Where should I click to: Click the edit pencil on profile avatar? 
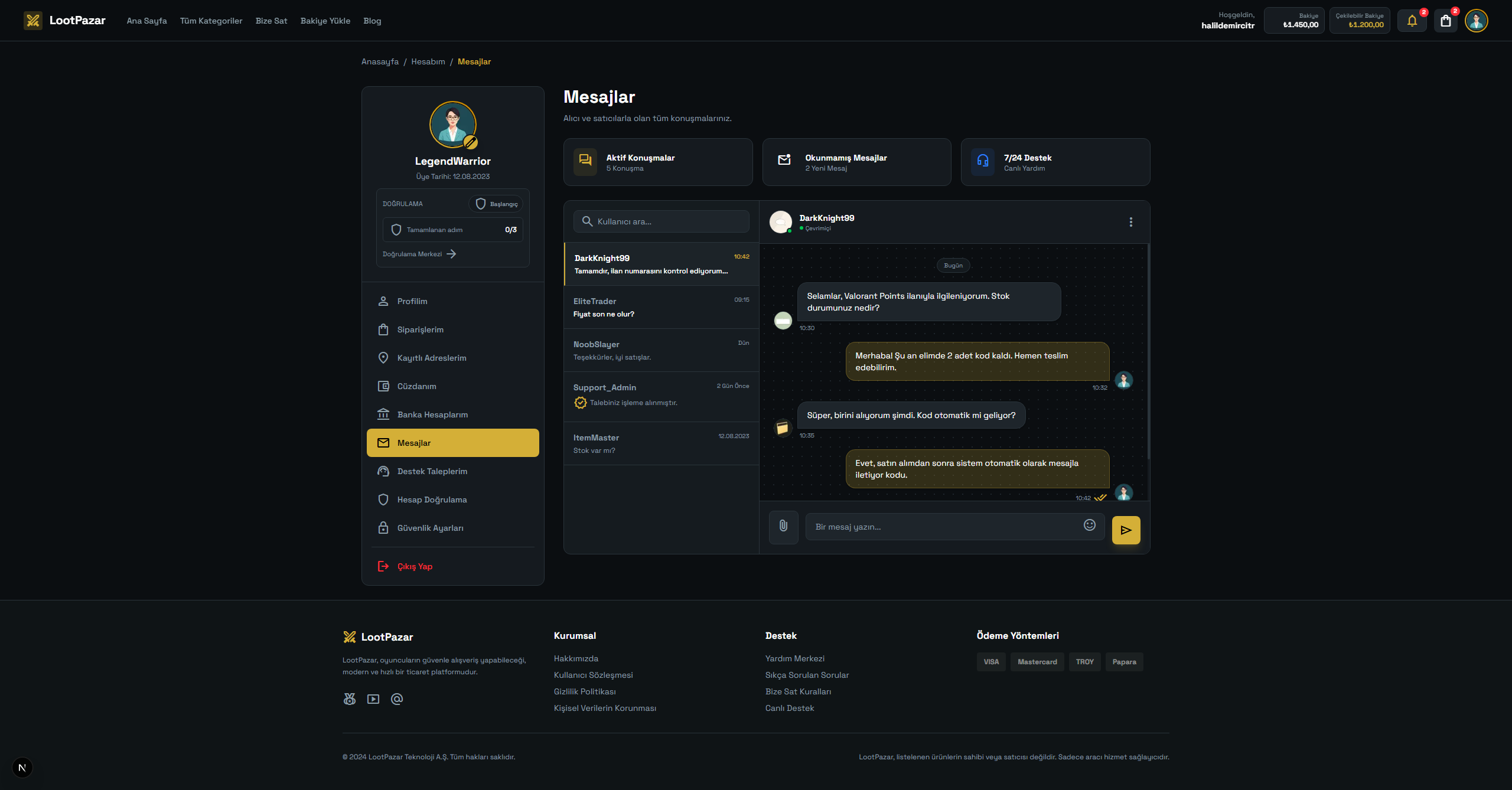(x=470, y=142)
